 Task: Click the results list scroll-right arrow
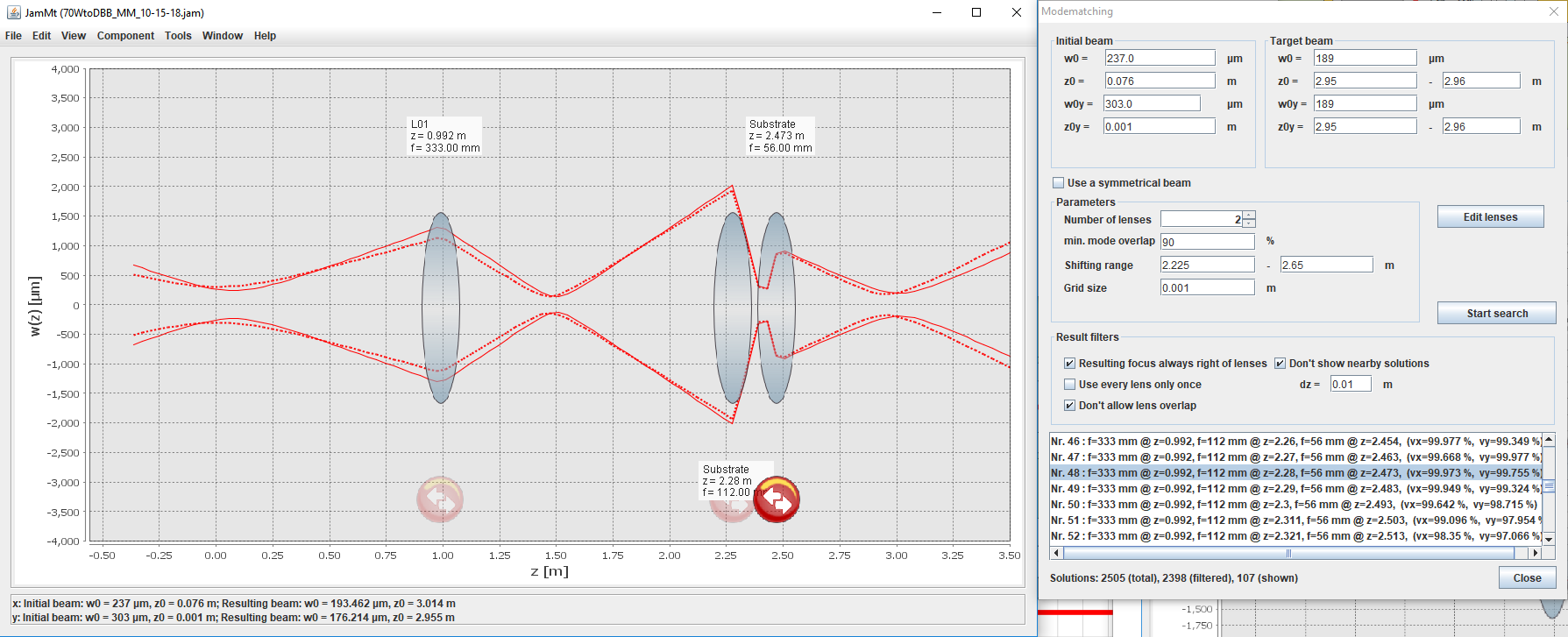(x=1535, y=553)
